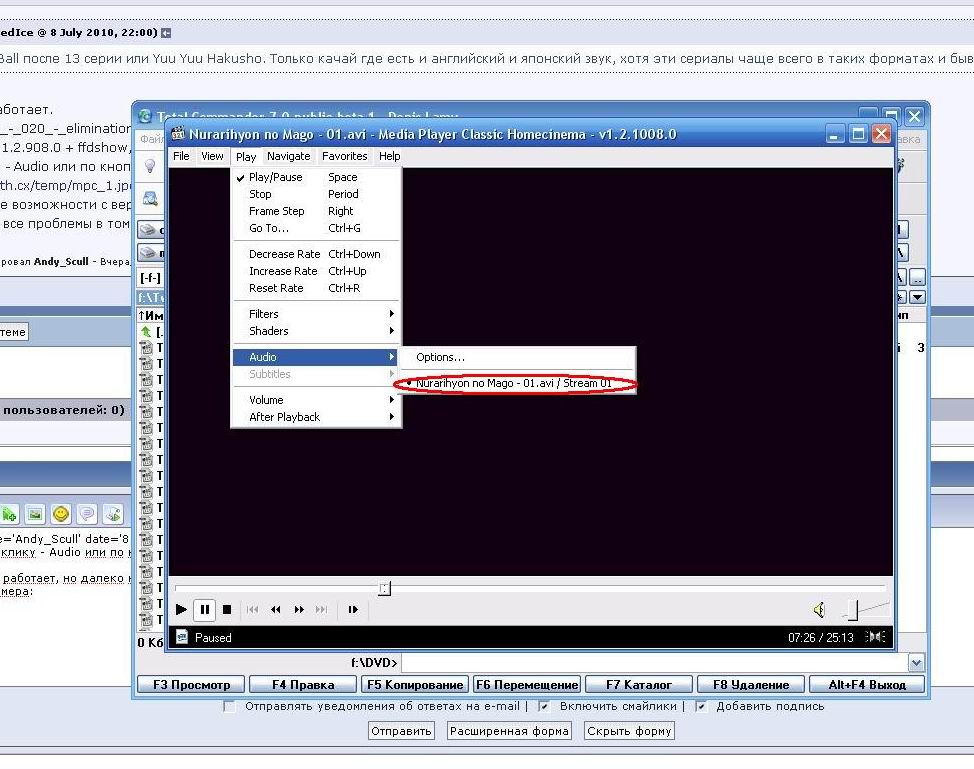
Task: Open audio Options... in the submenu
Action: [517, 357]
